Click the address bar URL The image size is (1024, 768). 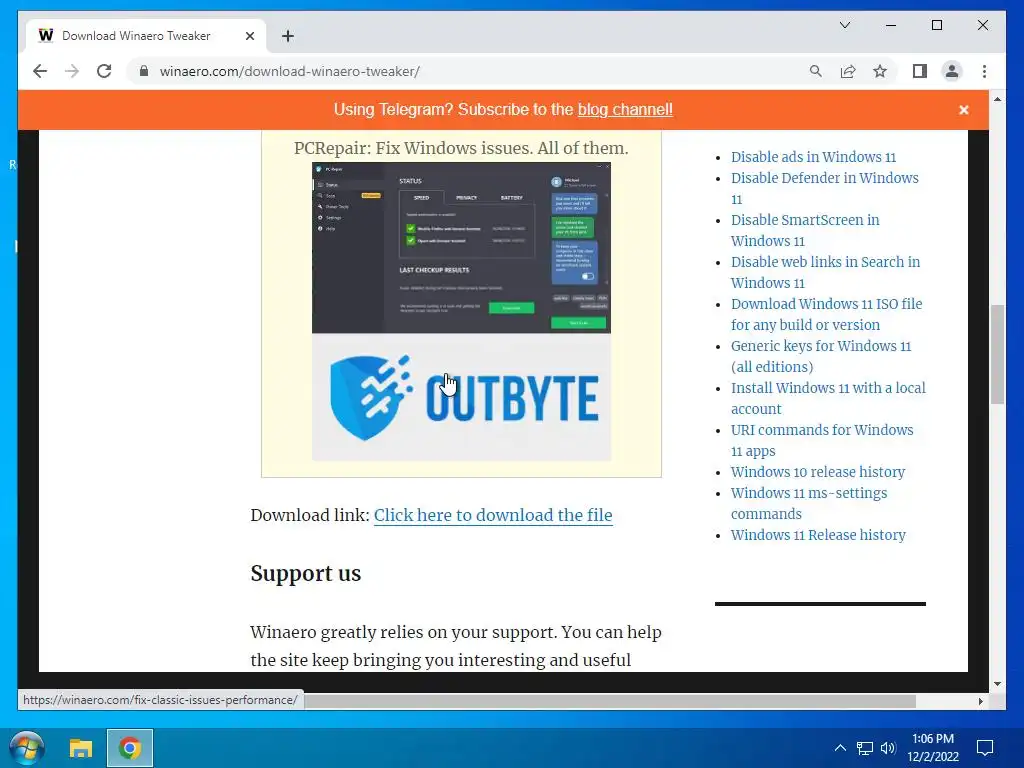289,71
